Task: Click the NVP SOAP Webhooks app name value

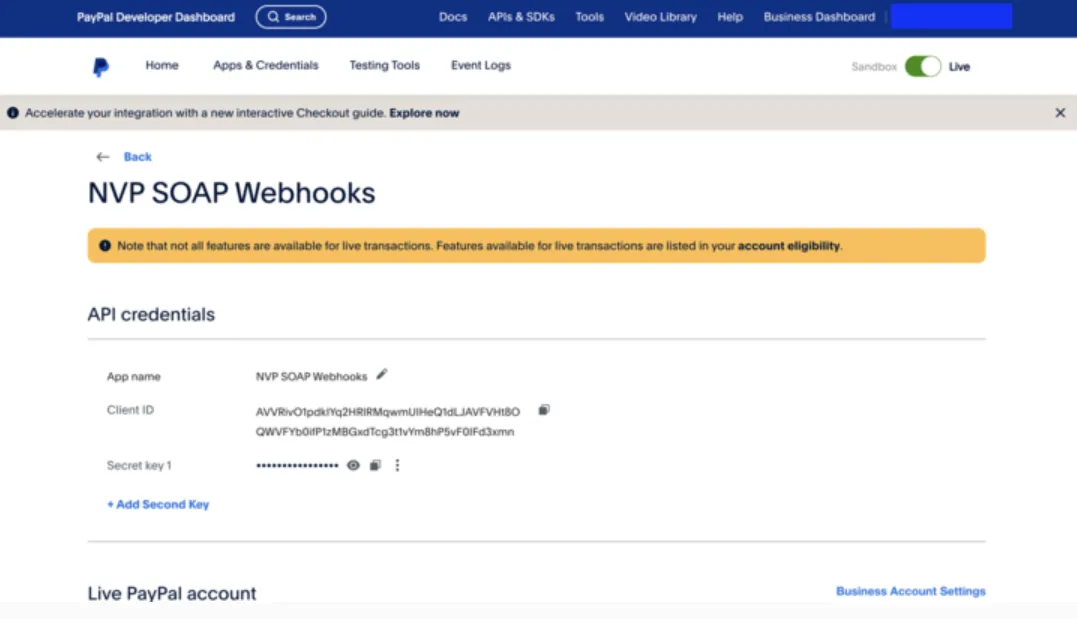Action: tap(311, 376)
